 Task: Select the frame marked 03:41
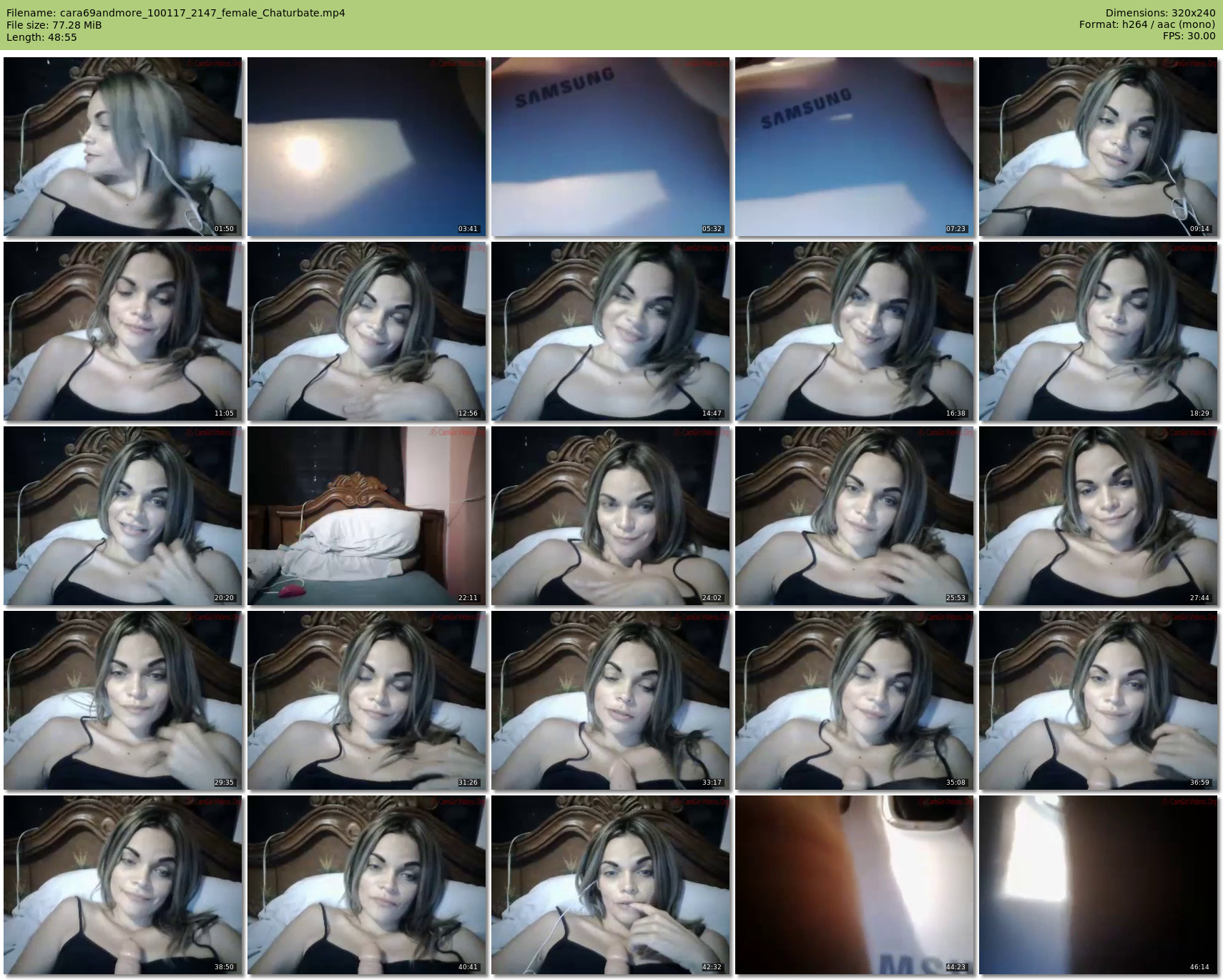click(366, 147)
